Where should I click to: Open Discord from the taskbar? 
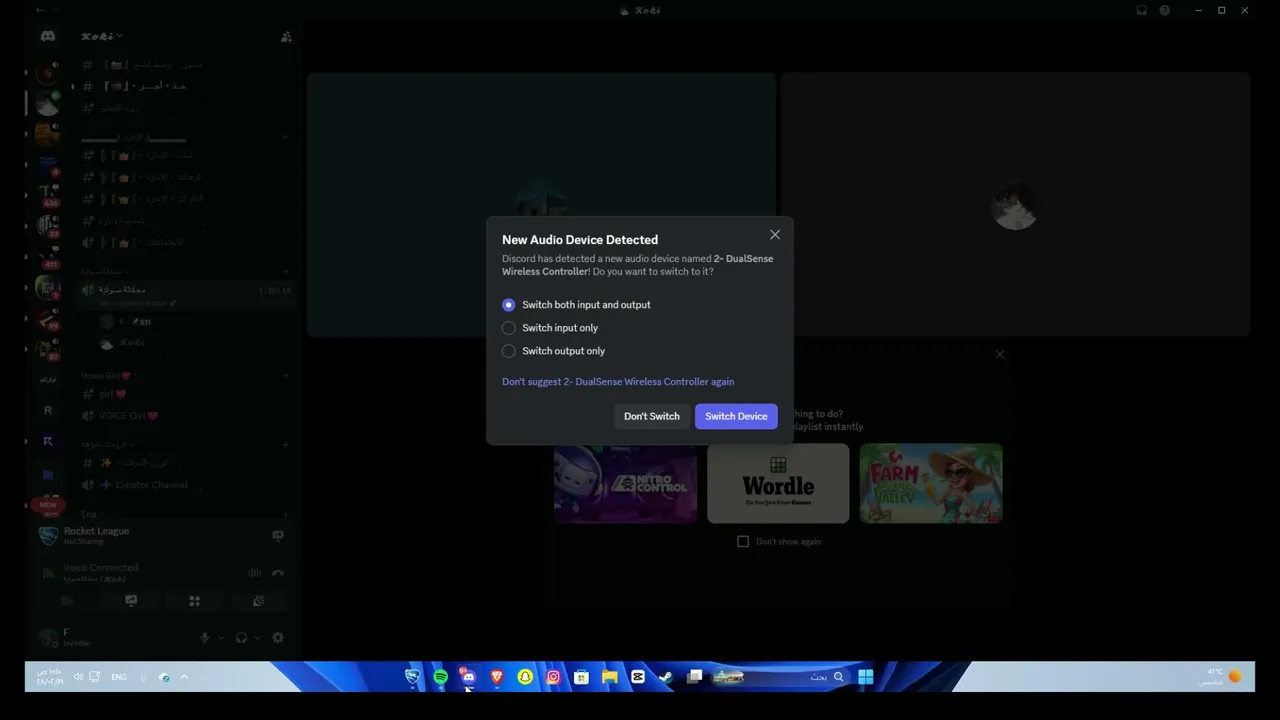[468, 677]
